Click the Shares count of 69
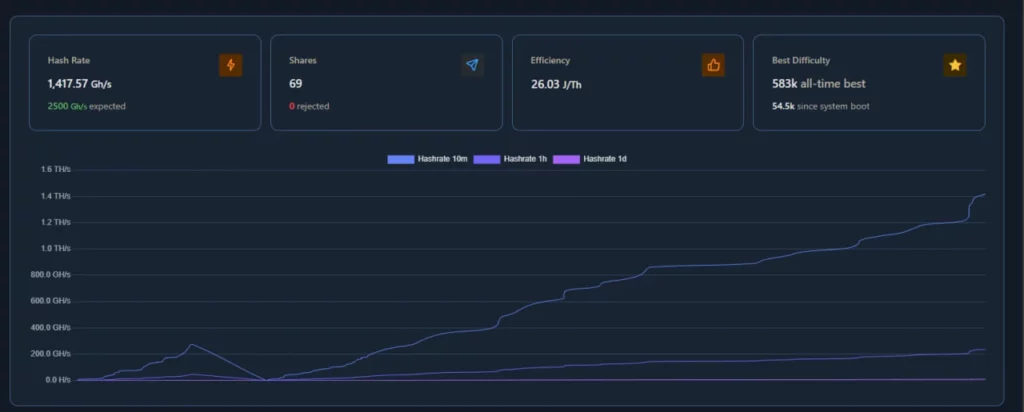This screenshot has height=412, width=1024. 296,84
